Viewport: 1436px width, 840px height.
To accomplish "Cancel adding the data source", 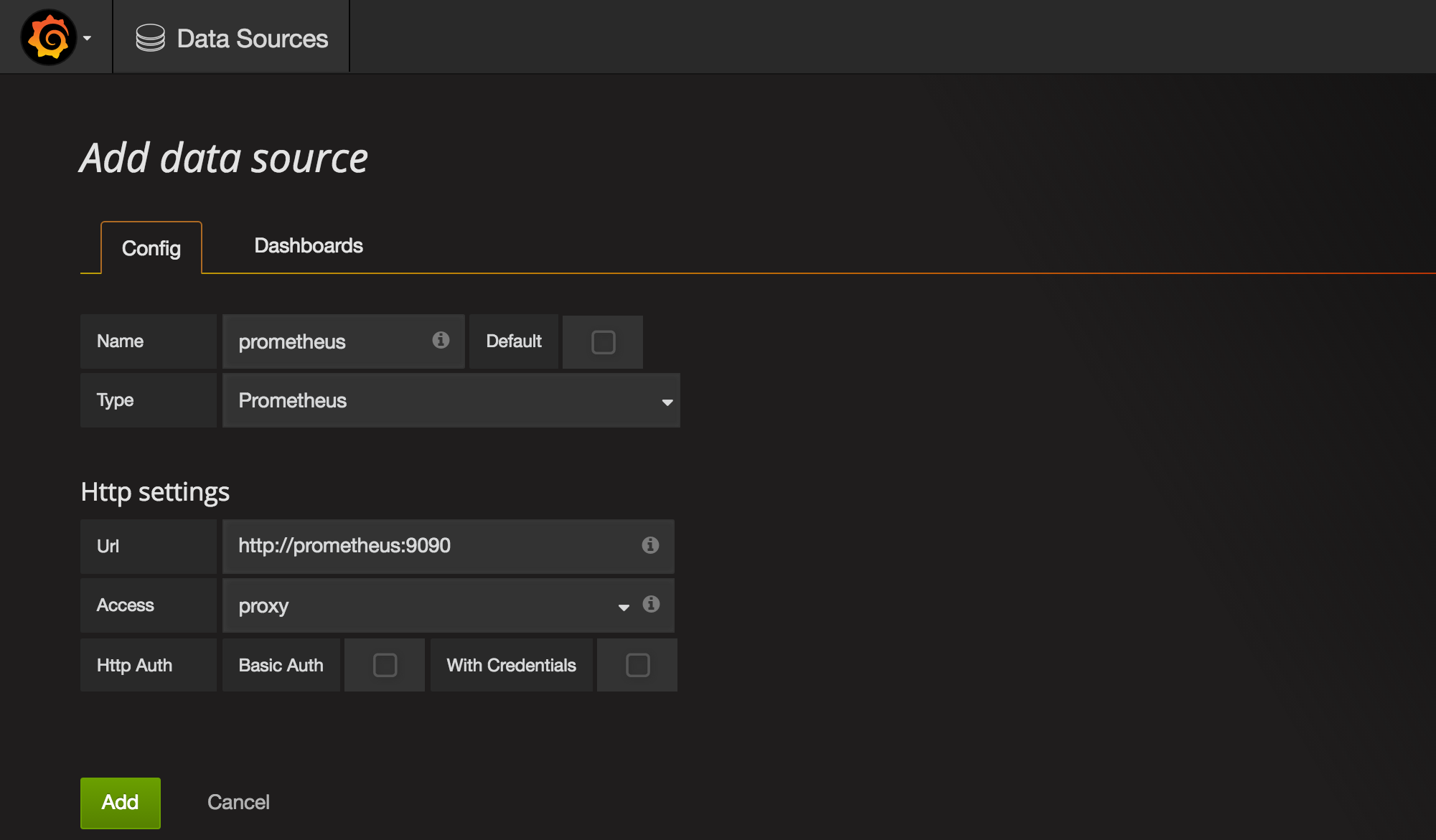I will pyautogui.click(x=238, y=802).
